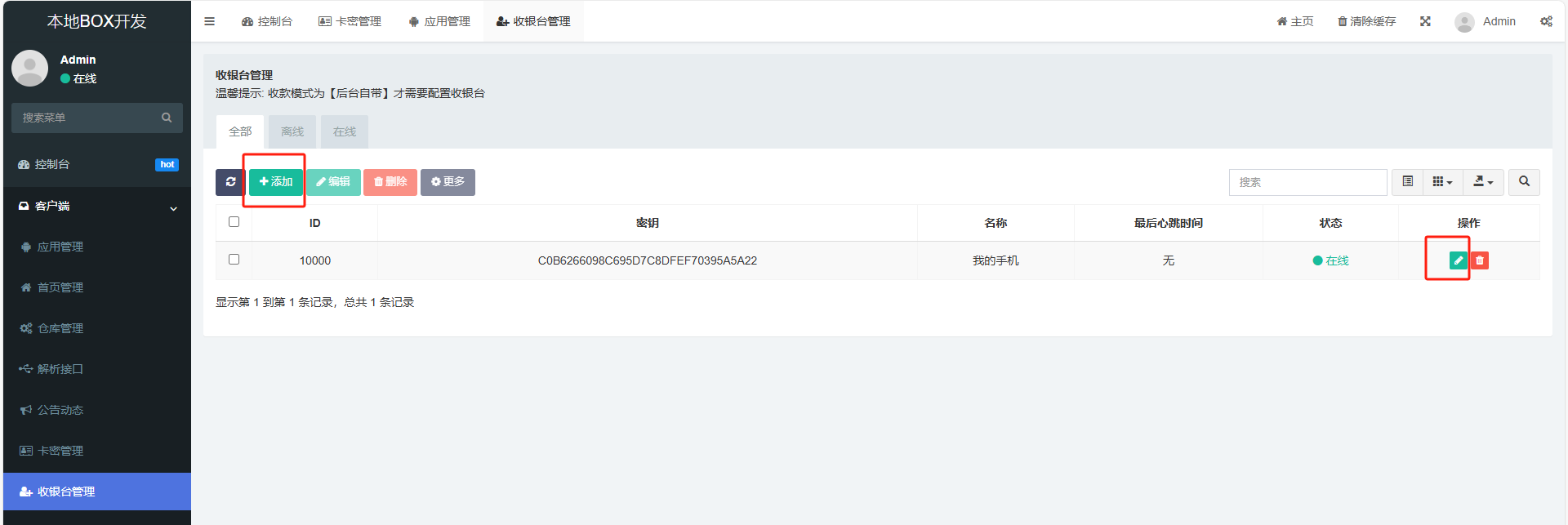The image size is (1568, 525).
Task: Switch to 控制台 top tab
Action: [x=267, y=21]
